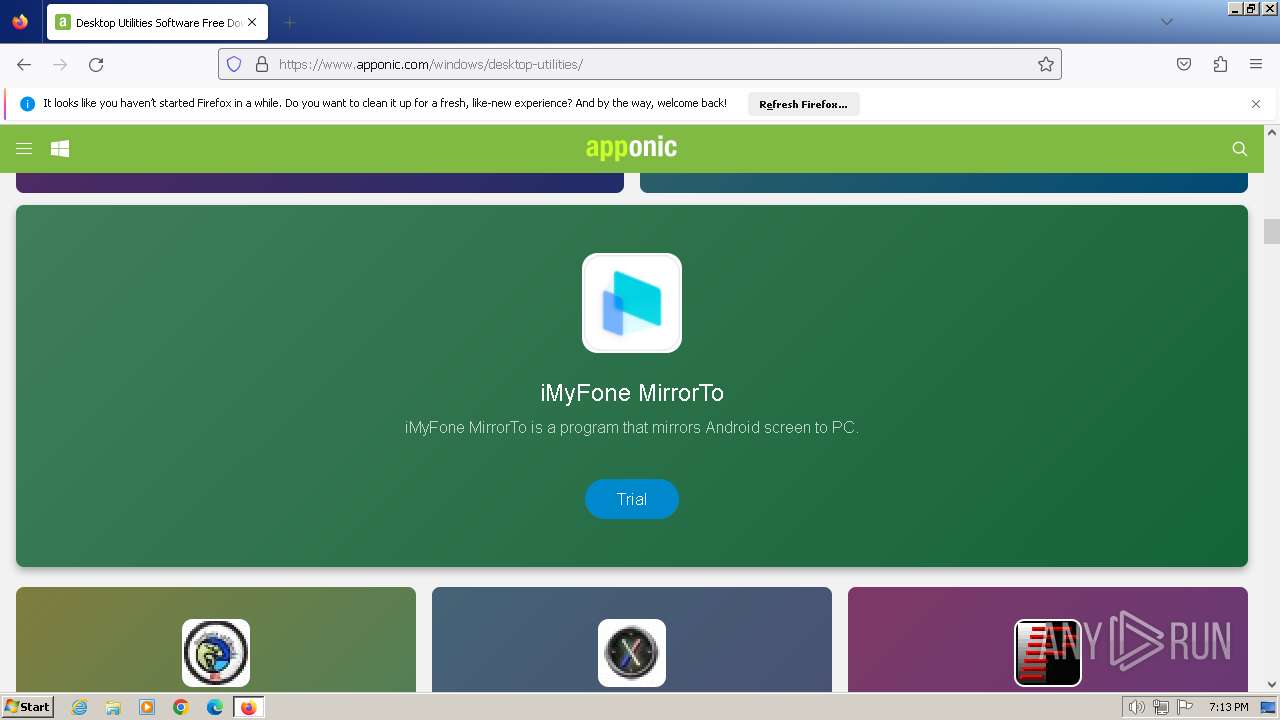The image size is (1280, 720).
Task: Expand the list all tabs dropdown
Action: (x=1166, y=22)
